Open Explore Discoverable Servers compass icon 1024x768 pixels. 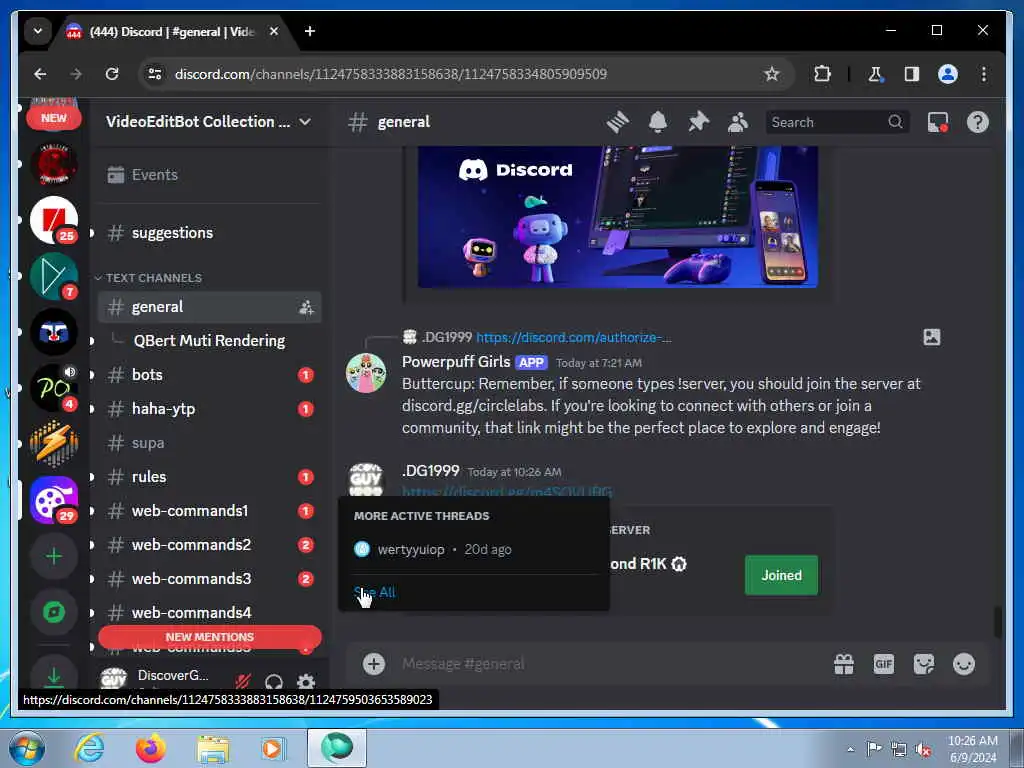tap(54, 612)
